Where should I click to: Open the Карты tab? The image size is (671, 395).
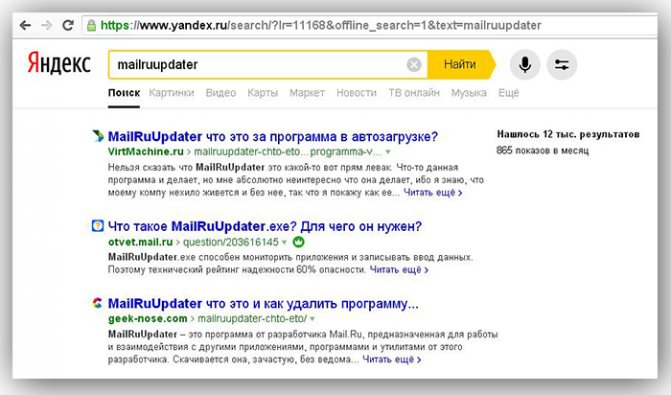(x=262, y=93)
